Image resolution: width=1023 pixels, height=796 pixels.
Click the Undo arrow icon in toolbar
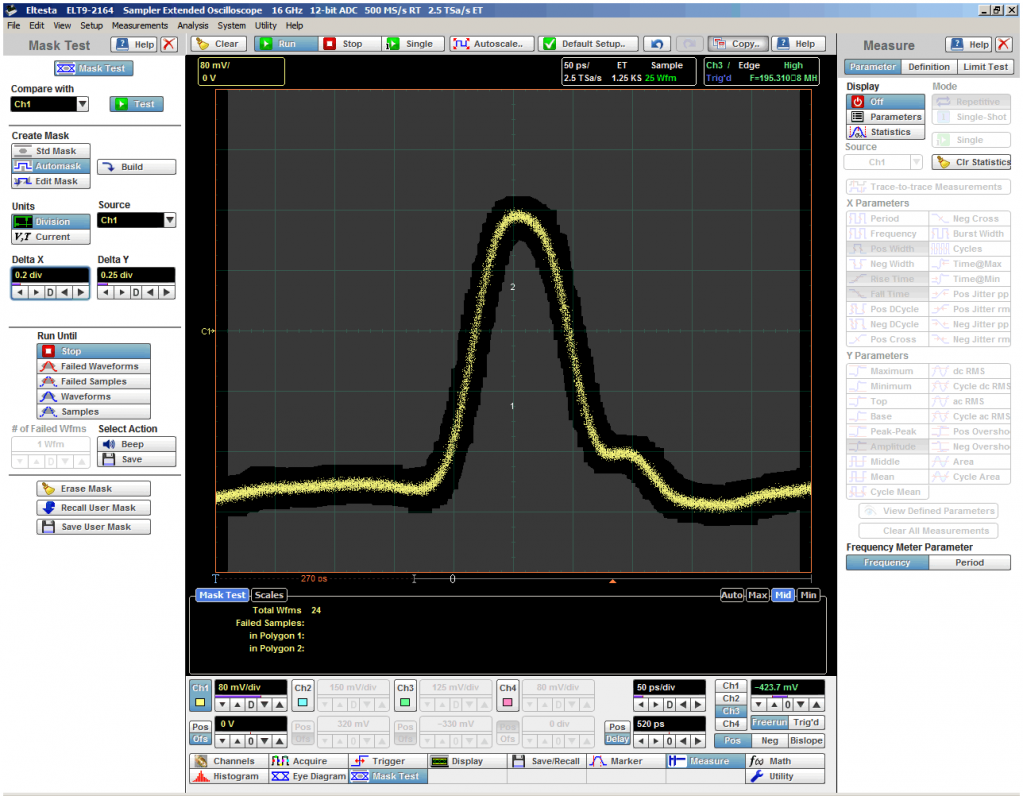(x=656, y=44)
